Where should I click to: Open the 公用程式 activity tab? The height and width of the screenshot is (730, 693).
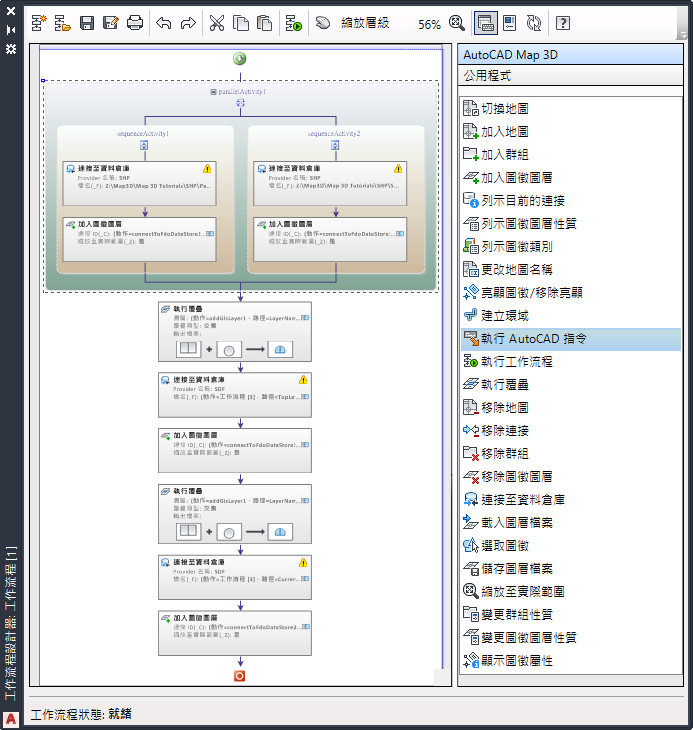pyautogui.click(x=570, y=75)
